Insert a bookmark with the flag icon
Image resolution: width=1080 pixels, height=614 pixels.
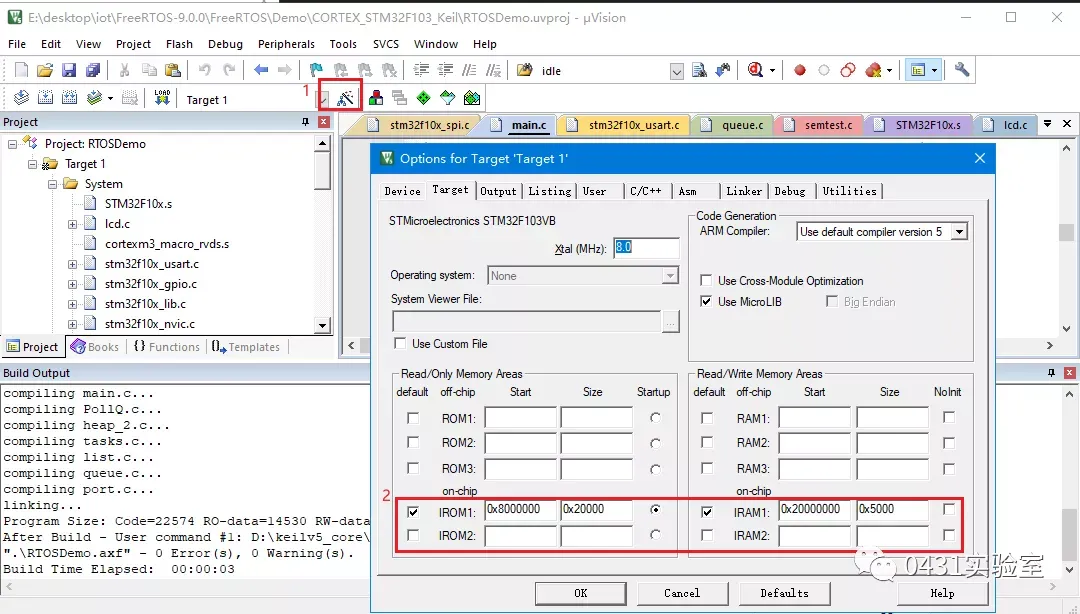coord(316,70)
